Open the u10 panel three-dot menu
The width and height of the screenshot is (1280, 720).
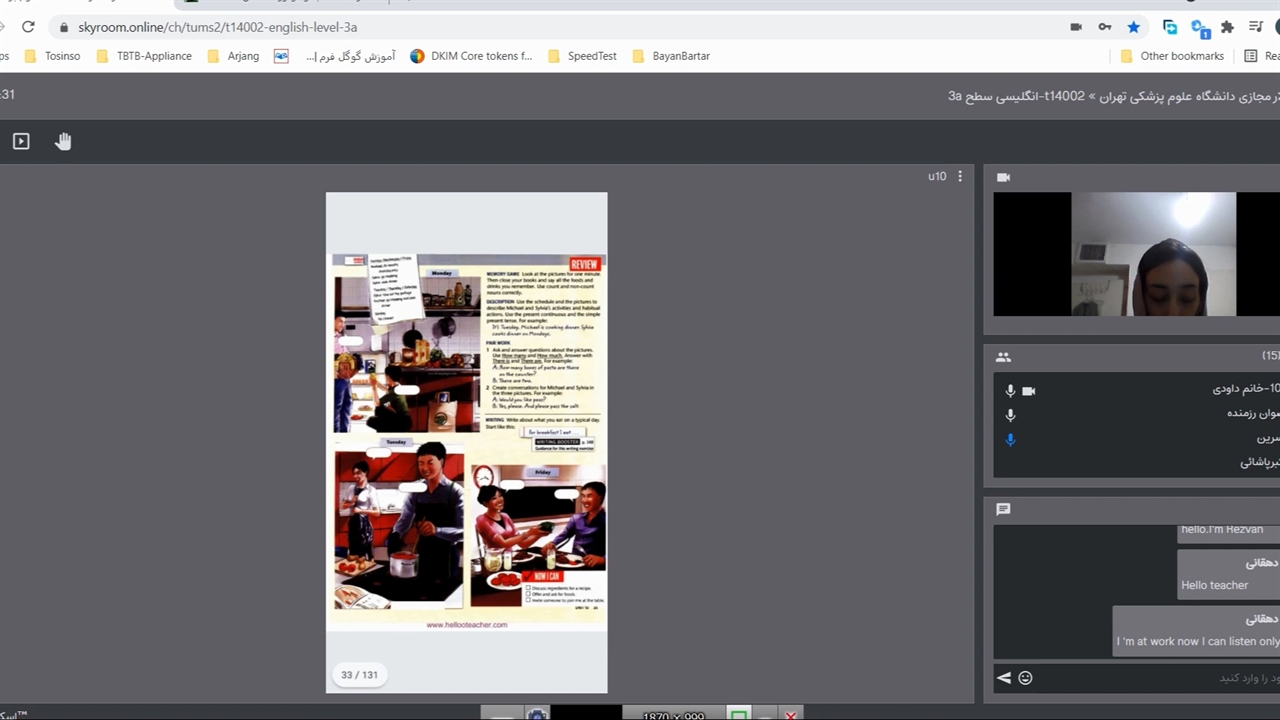960,176
